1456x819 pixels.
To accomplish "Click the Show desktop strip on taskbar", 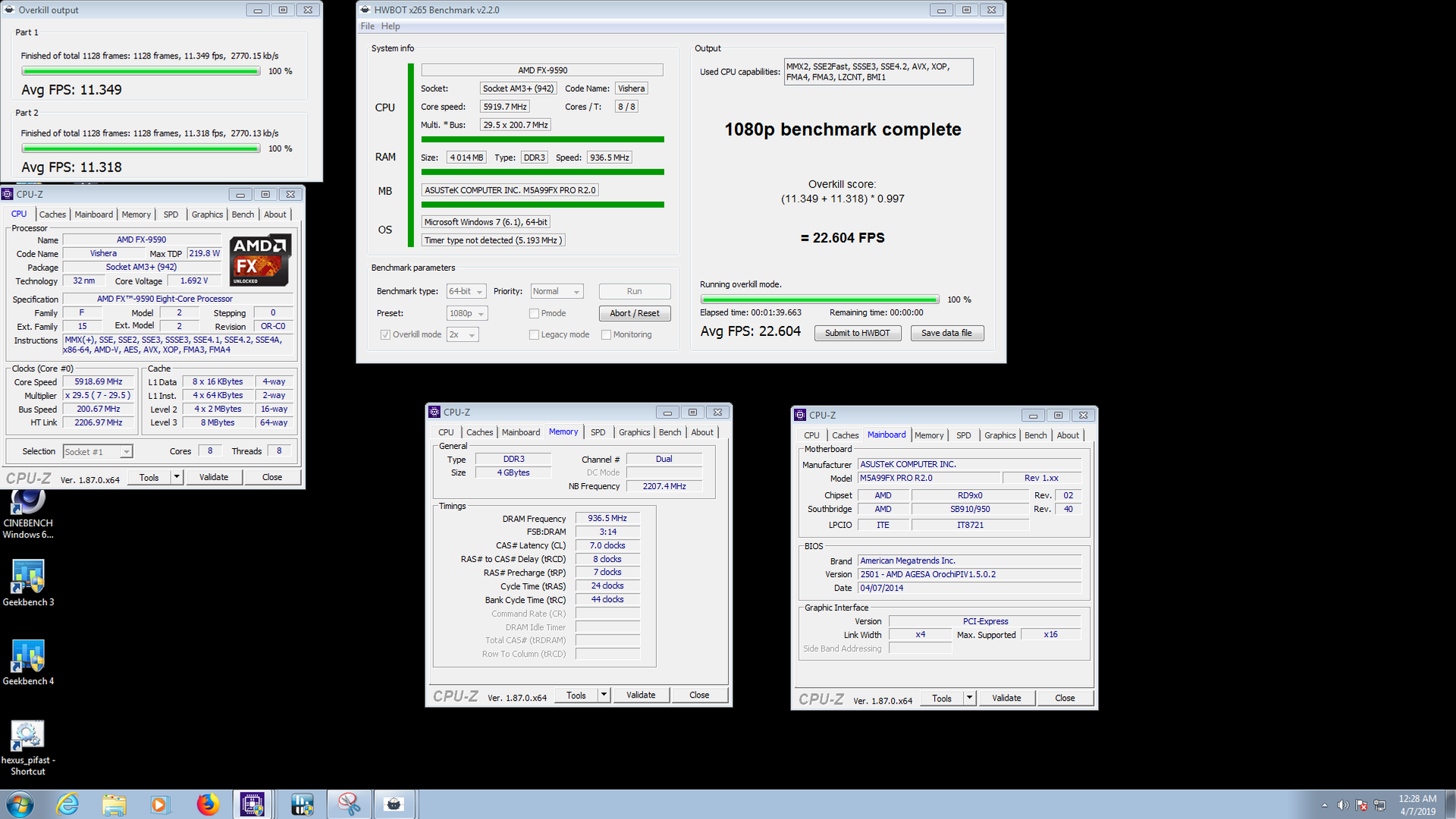I will pos(1451,805).
